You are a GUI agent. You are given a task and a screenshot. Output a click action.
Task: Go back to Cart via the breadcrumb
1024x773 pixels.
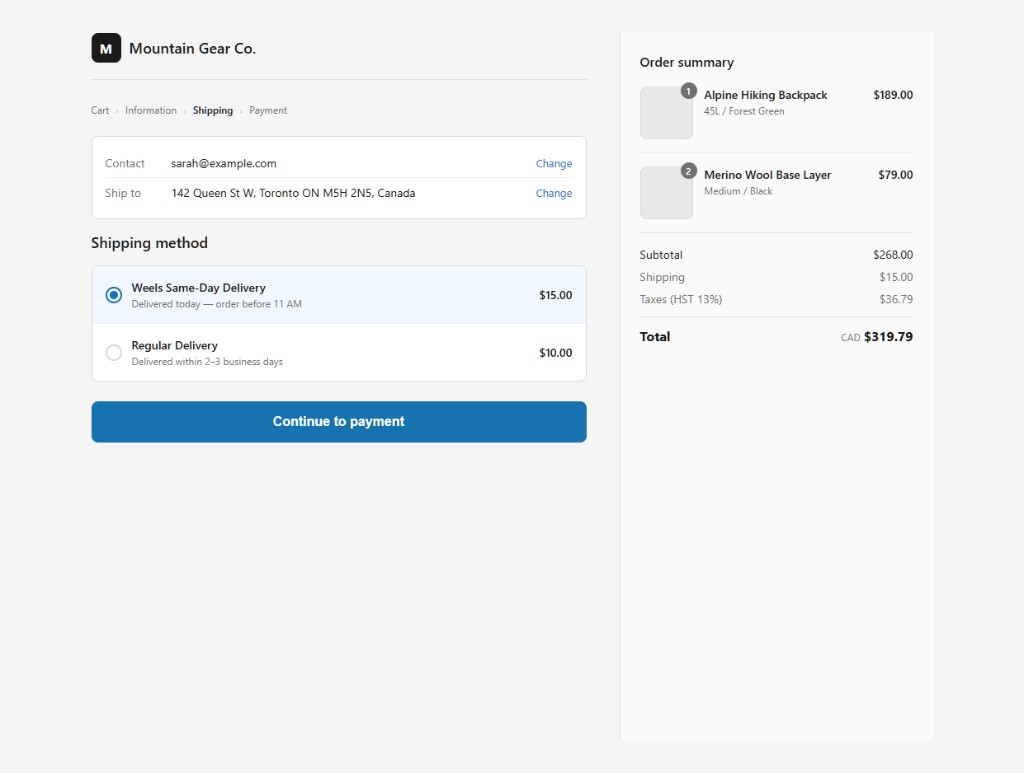pyautogui.click(x=99, y=110)
